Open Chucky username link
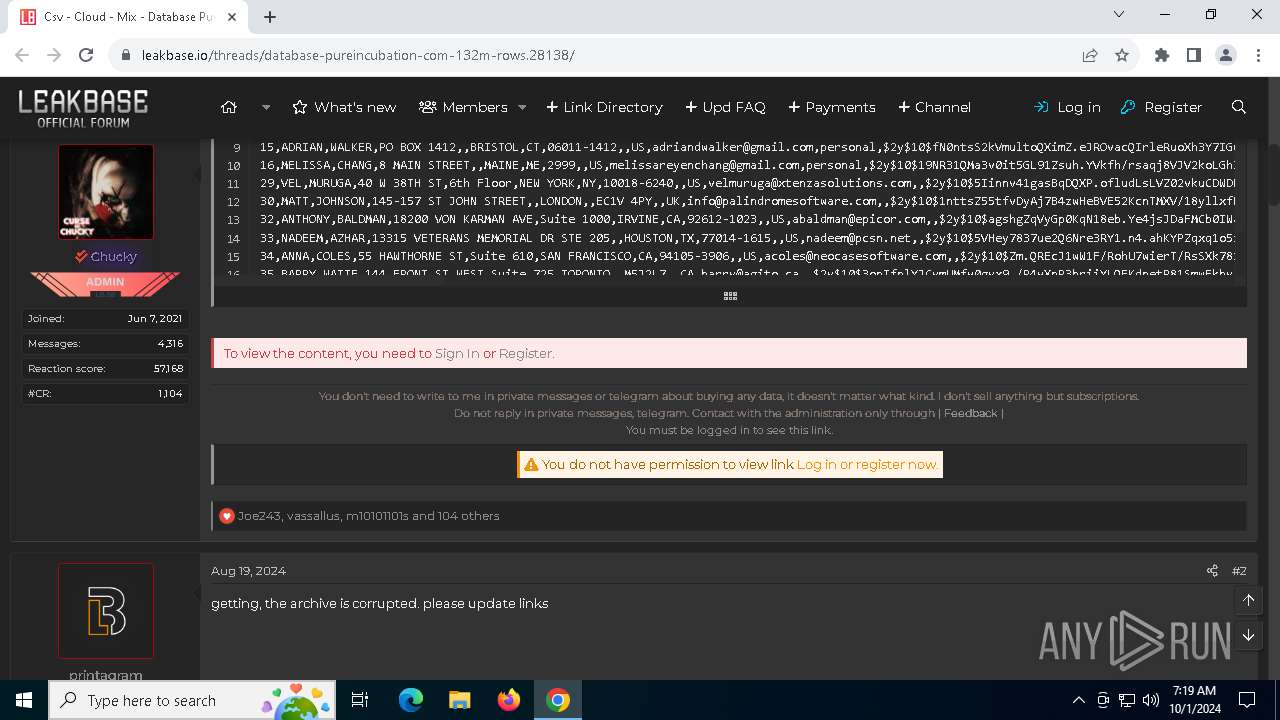 (x=113, y=257)
